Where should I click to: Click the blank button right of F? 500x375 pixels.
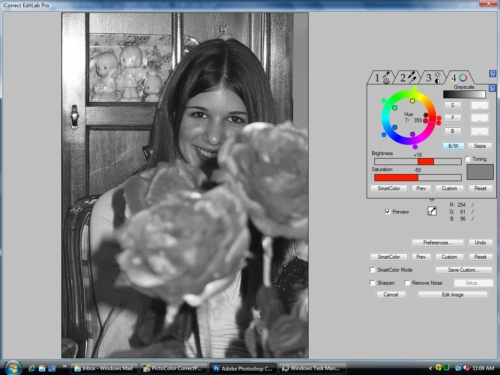pyautogui.click(x=480, y=118)
